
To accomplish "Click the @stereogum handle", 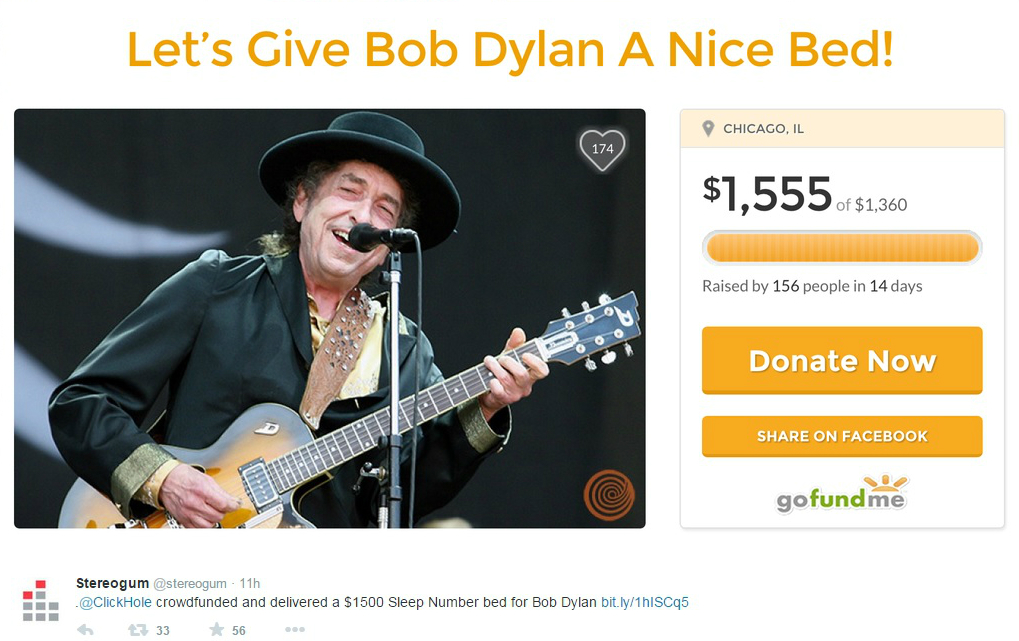I will (190, 584).
